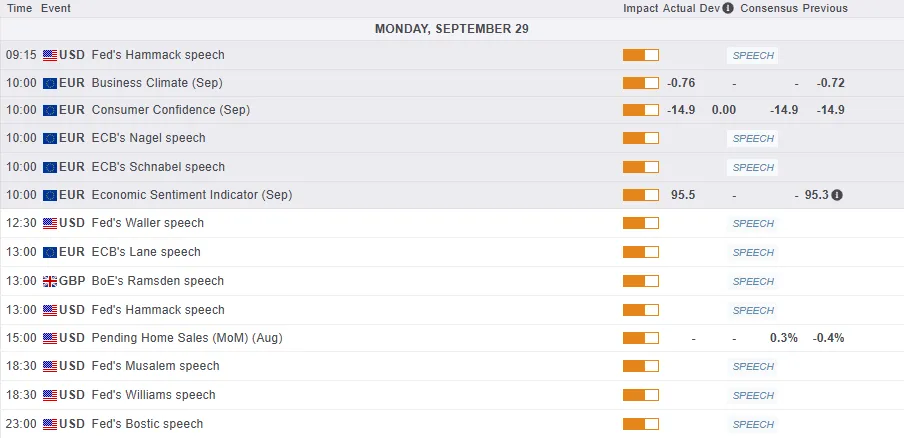Click info icon next to 95.3 previous value
The image size is (904, 438).
(x=836, y=195)
